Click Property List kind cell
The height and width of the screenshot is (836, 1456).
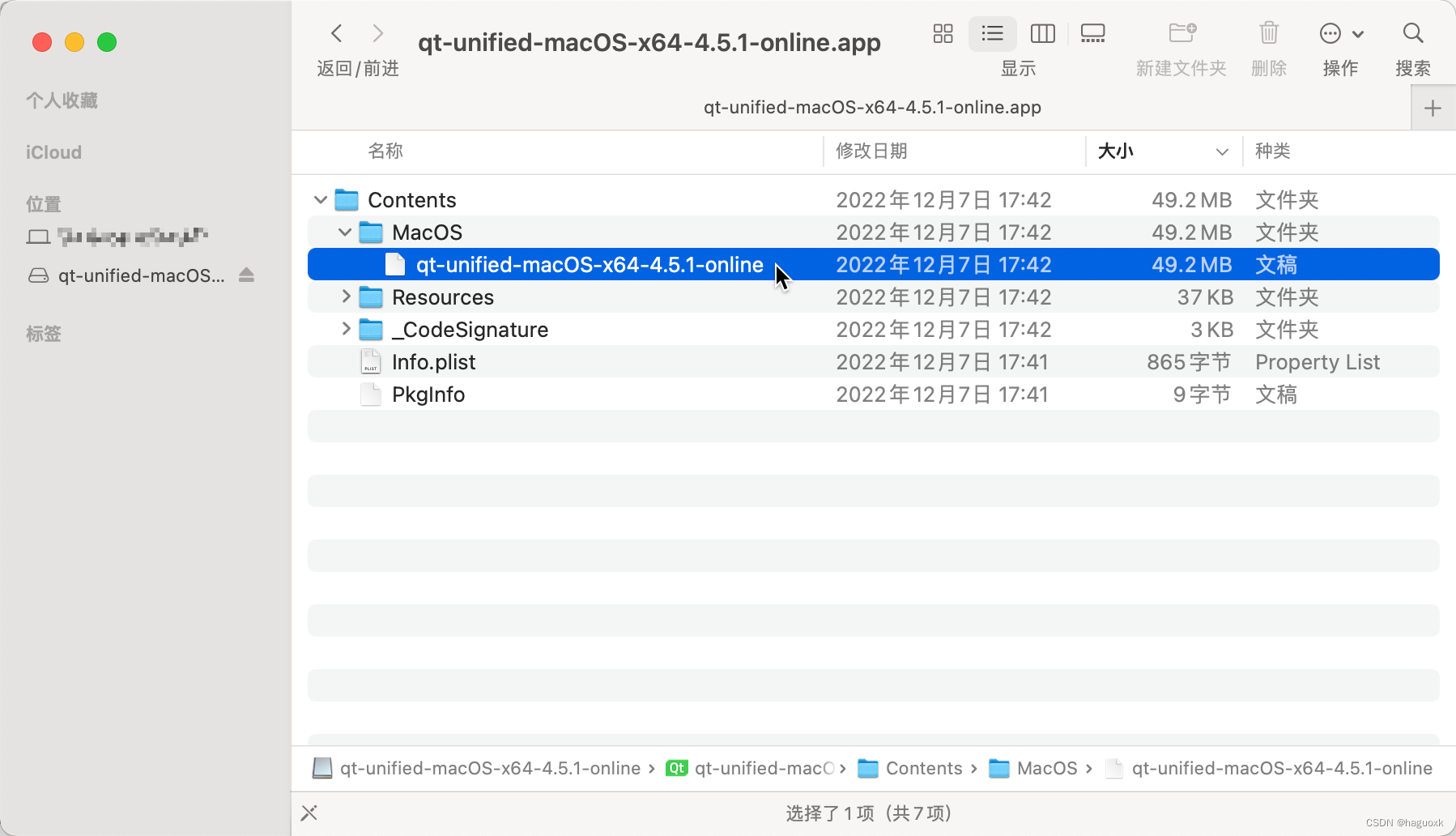(1318, 362)
